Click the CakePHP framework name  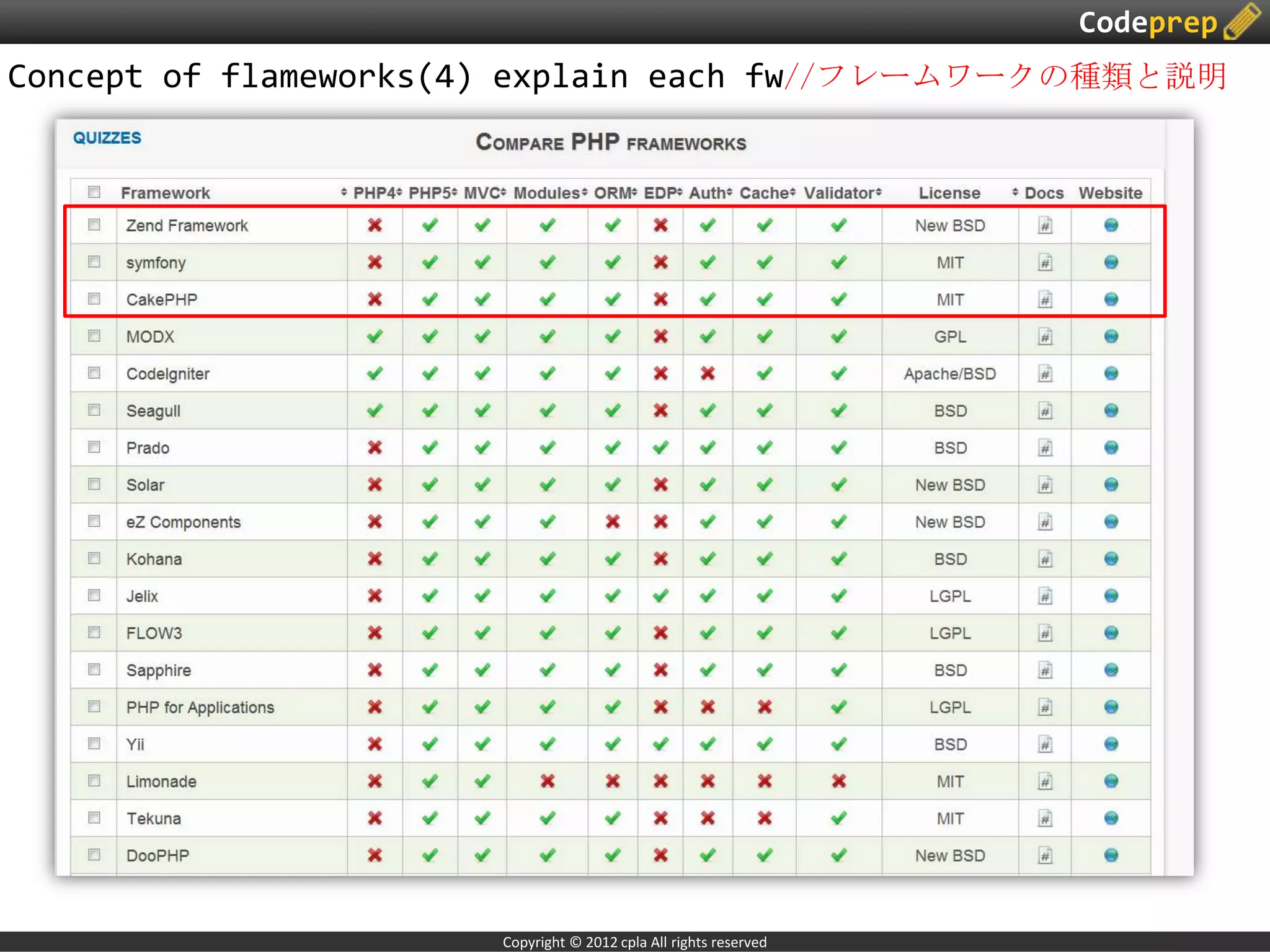pos(161,299)
